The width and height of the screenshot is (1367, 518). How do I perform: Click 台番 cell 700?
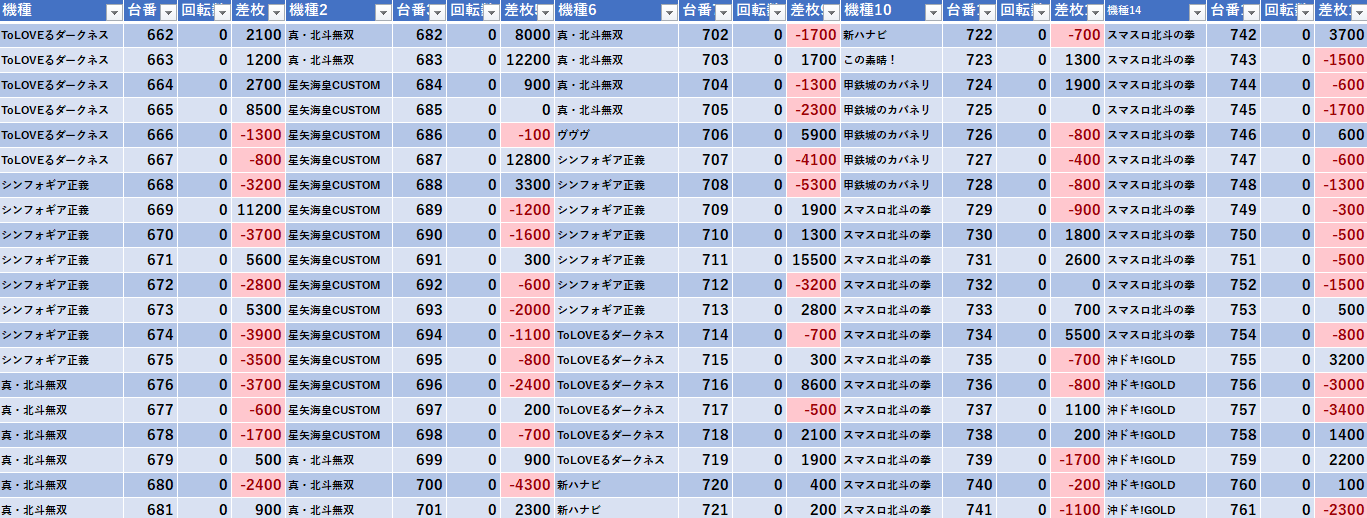point(419,485)
